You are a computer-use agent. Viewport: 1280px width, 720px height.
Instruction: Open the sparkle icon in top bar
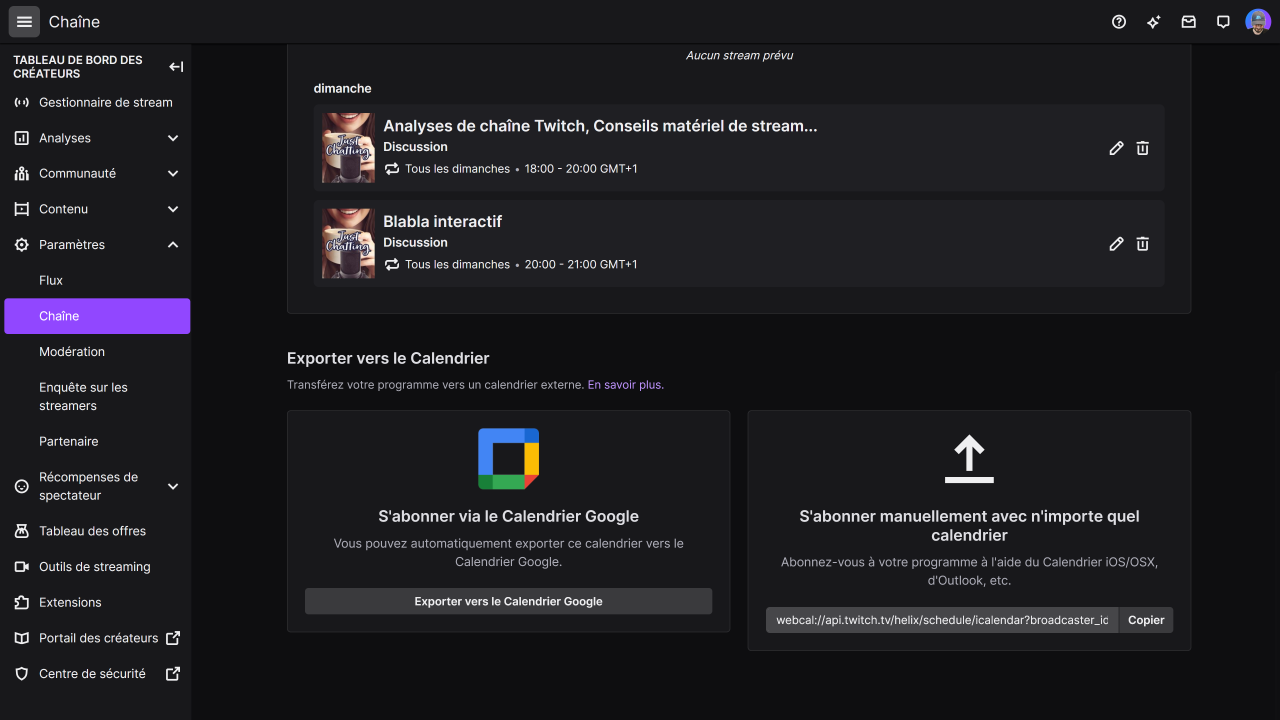pyautogui.click(x=1154, y=22)
